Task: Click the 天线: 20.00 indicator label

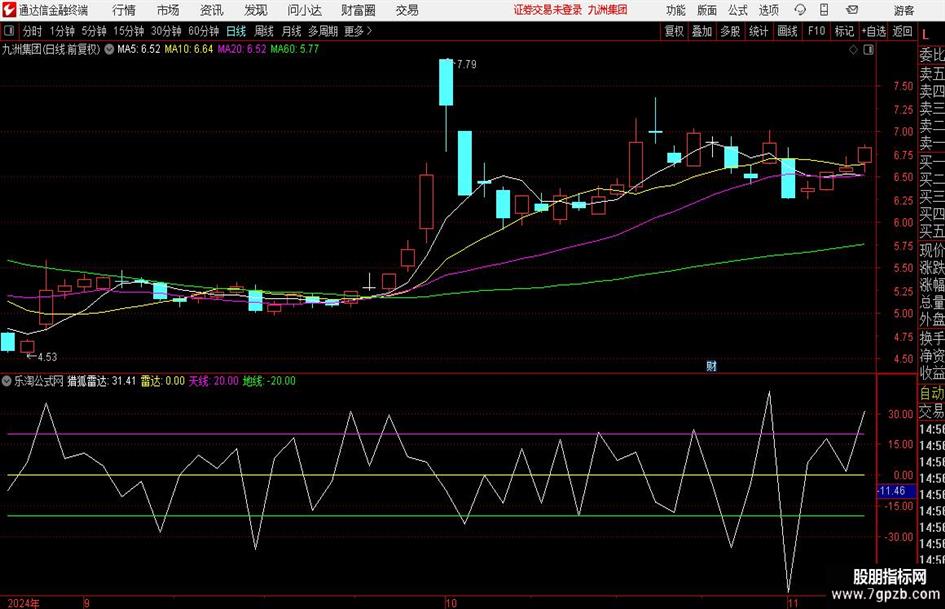Action: [213, 381]
